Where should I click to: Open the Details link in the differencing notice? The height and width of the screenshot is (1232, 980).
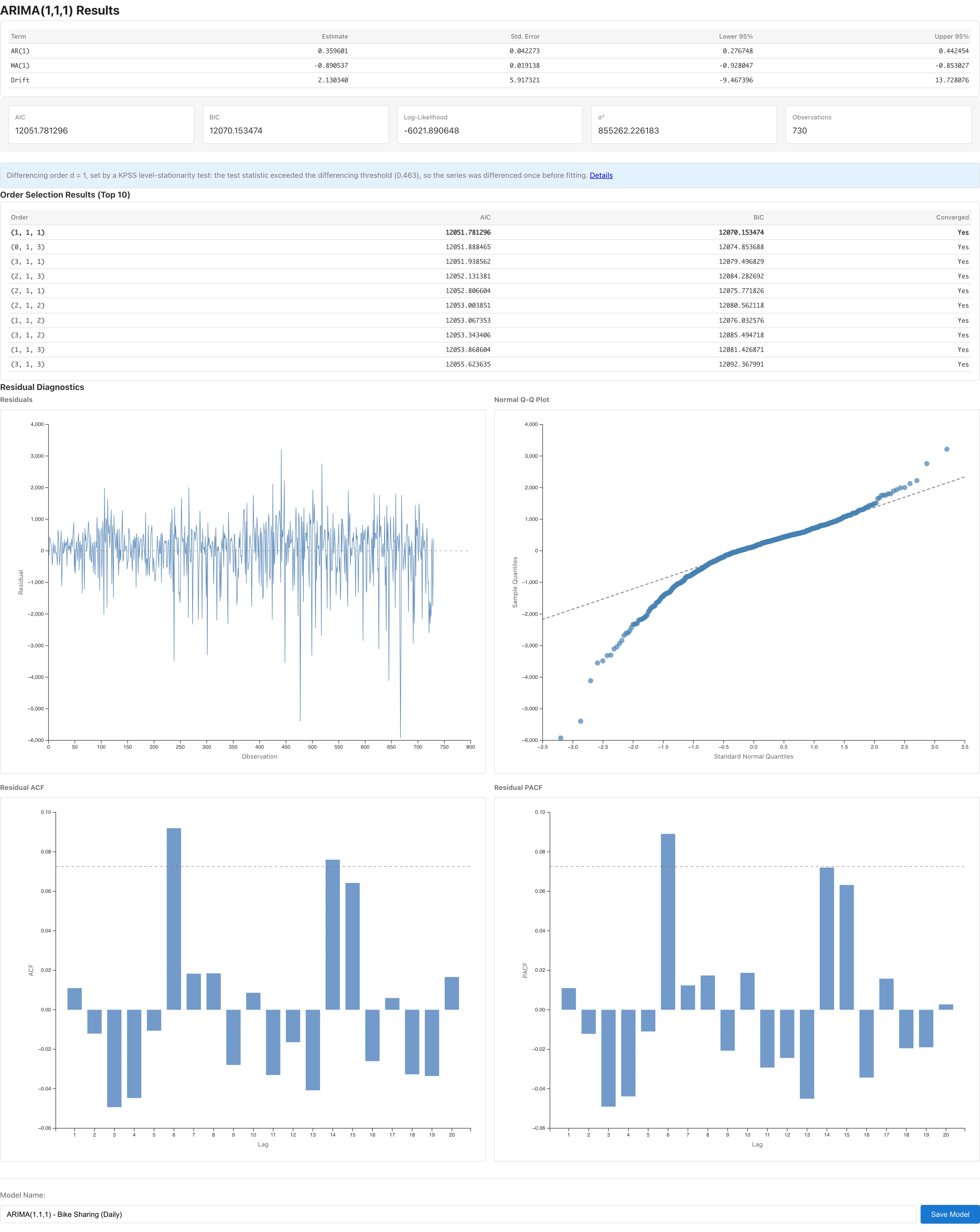601,175
